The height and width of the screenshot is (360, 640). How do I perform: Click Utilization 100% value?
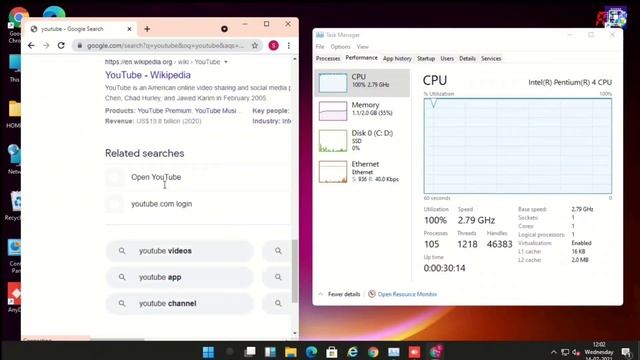point(435,220)
